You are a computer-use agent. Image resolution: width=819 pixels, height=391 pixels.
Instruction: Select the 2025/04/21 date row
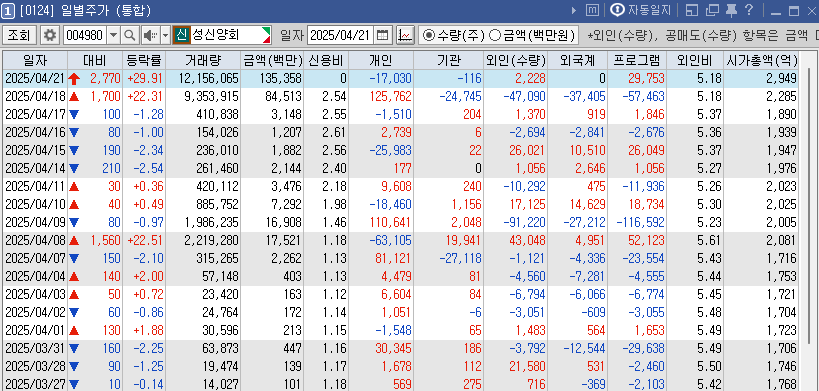coord(401,79)
